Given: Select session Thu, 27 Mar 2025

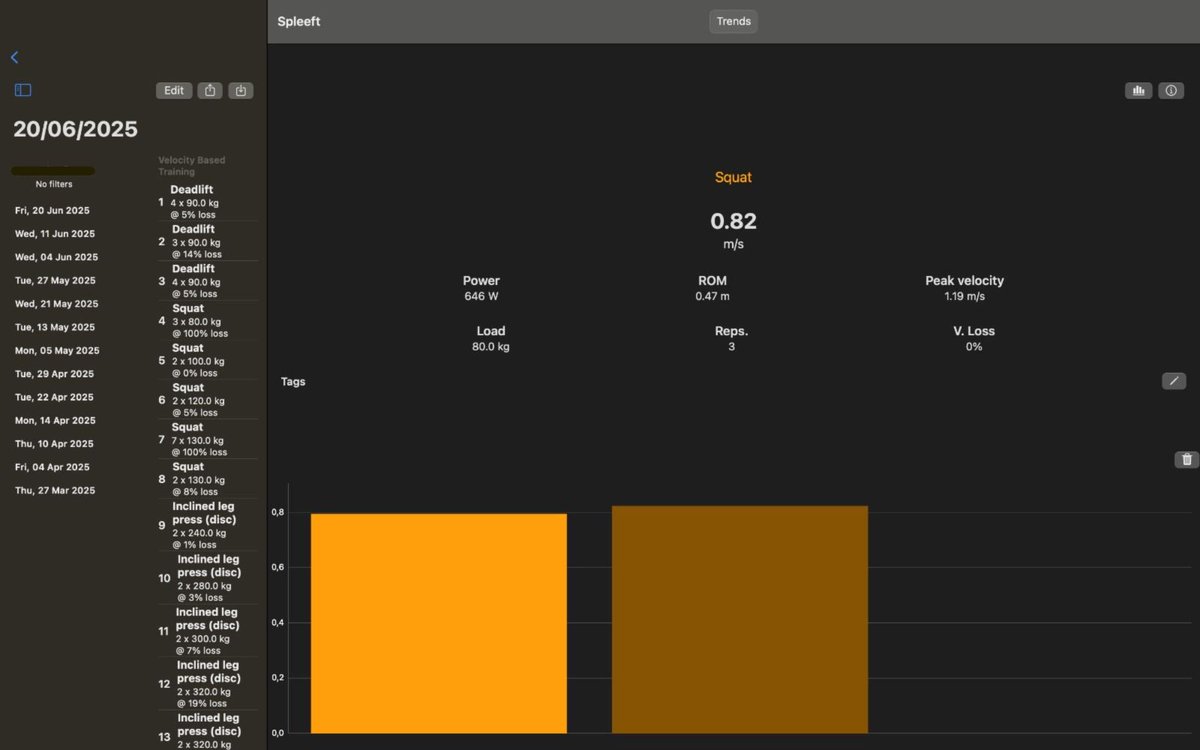Looking at the screenshot, I should point(55,491).
